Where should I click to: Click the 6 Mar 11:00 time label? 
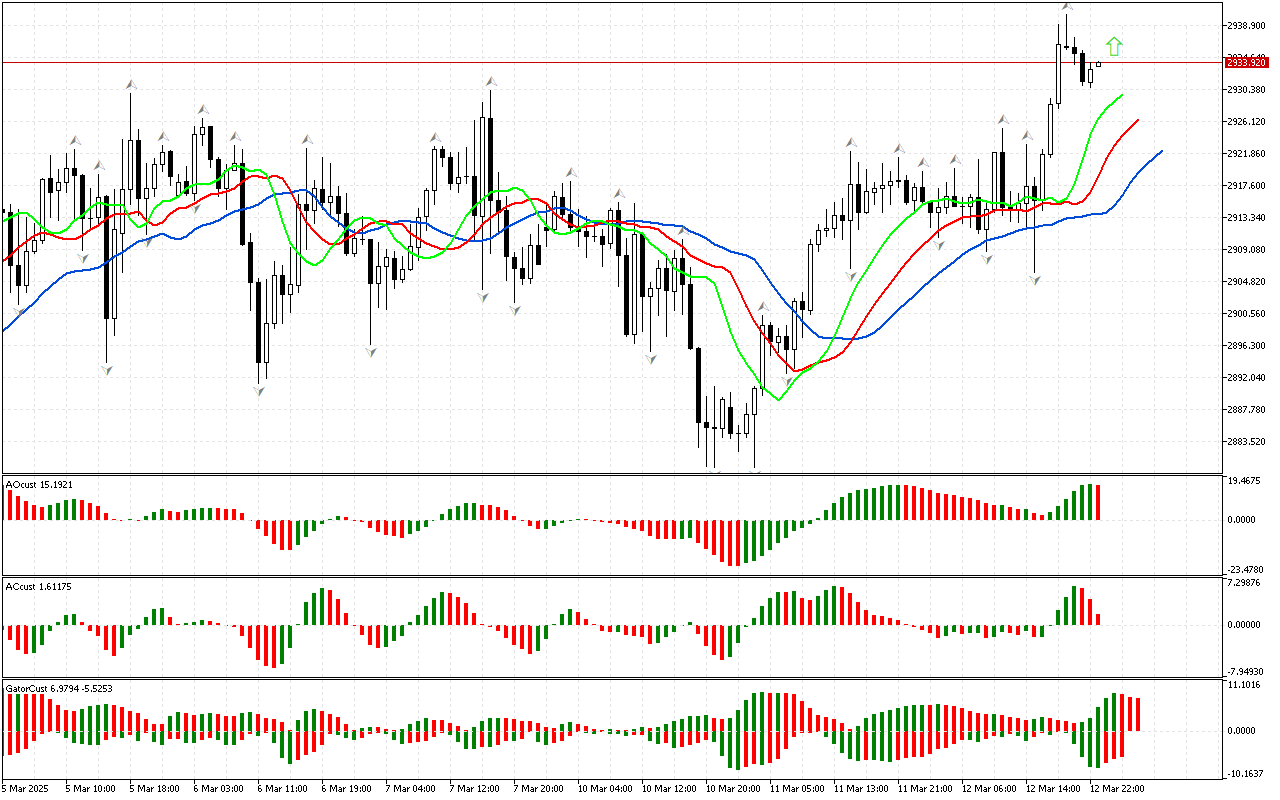coord(283,789)
